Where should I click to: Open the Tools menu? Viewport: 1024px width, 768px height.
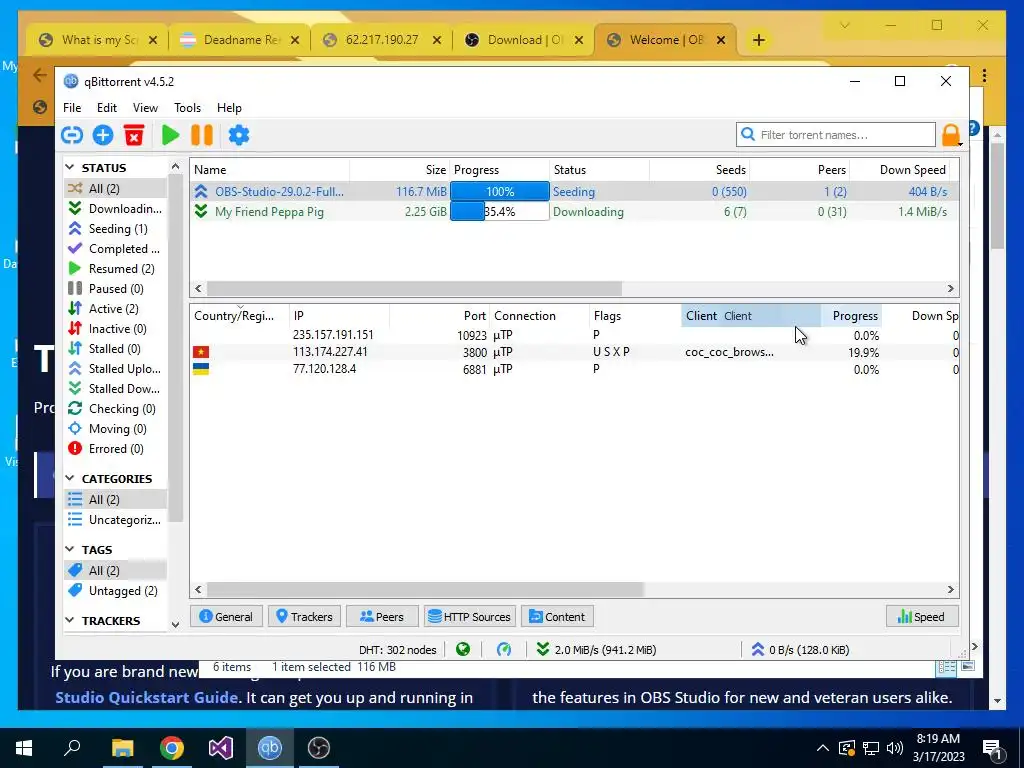click(x=187, y=108)
